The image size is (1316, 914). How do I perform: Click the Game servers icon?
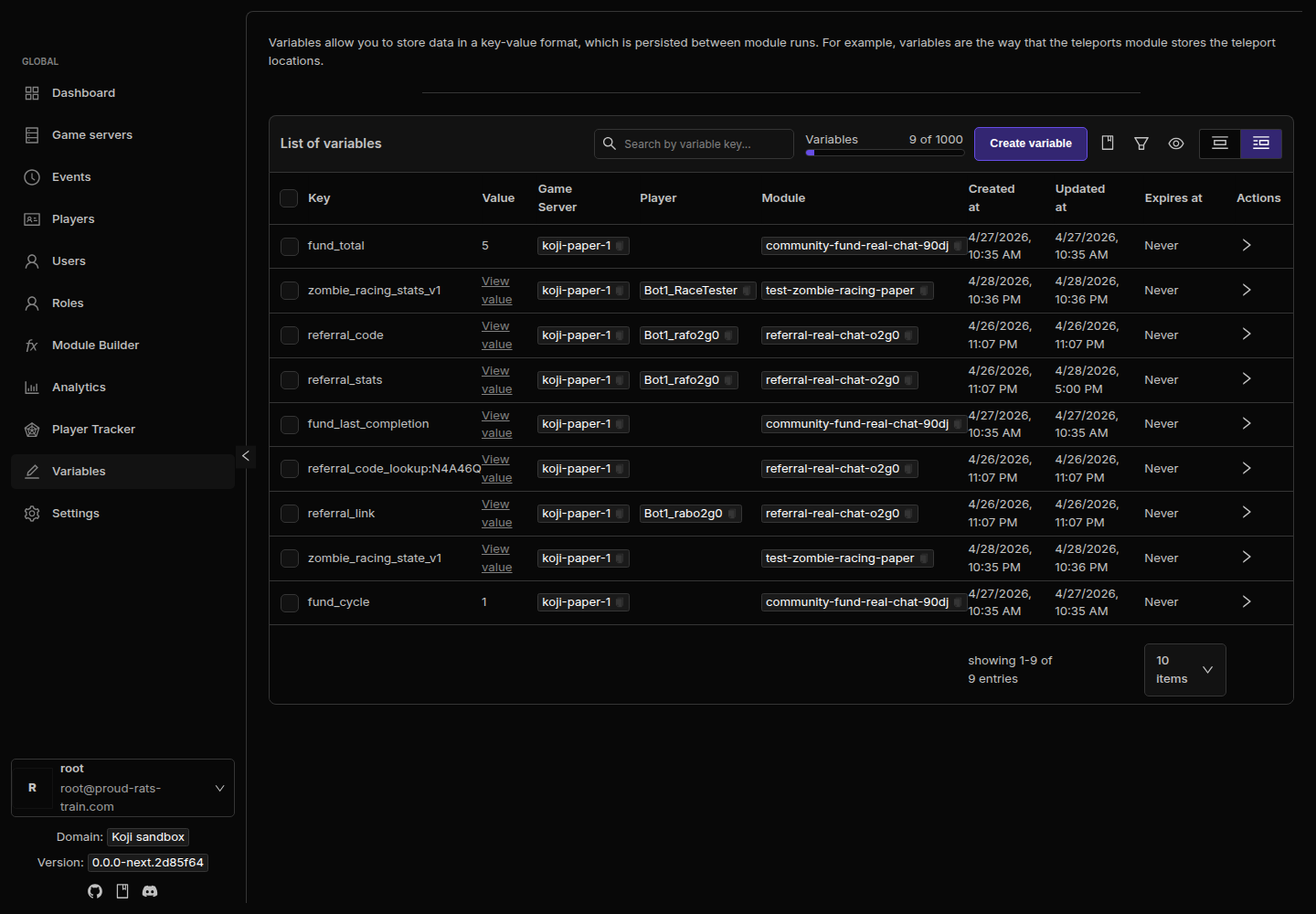pos(32,135)
